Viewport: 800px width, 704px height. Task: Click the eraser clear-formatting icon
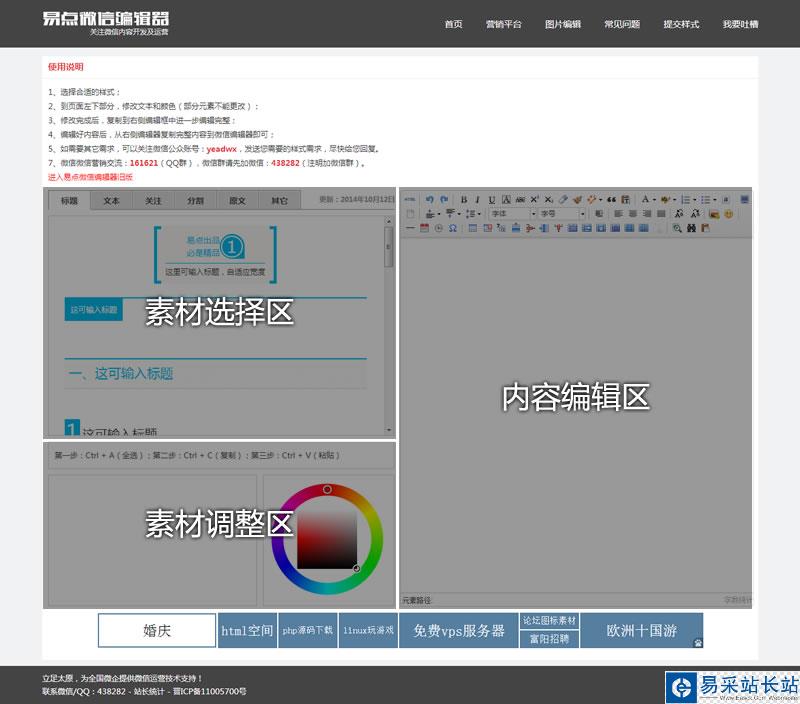tap(563, 199)
